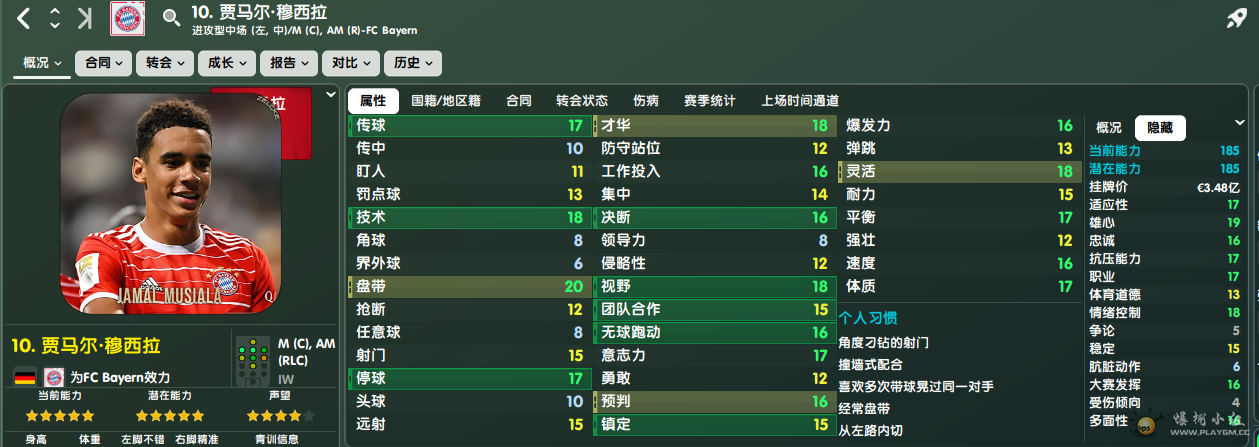Switch side panel to 概况 view
1259x447 pixels.
(x=1109, y=127)
